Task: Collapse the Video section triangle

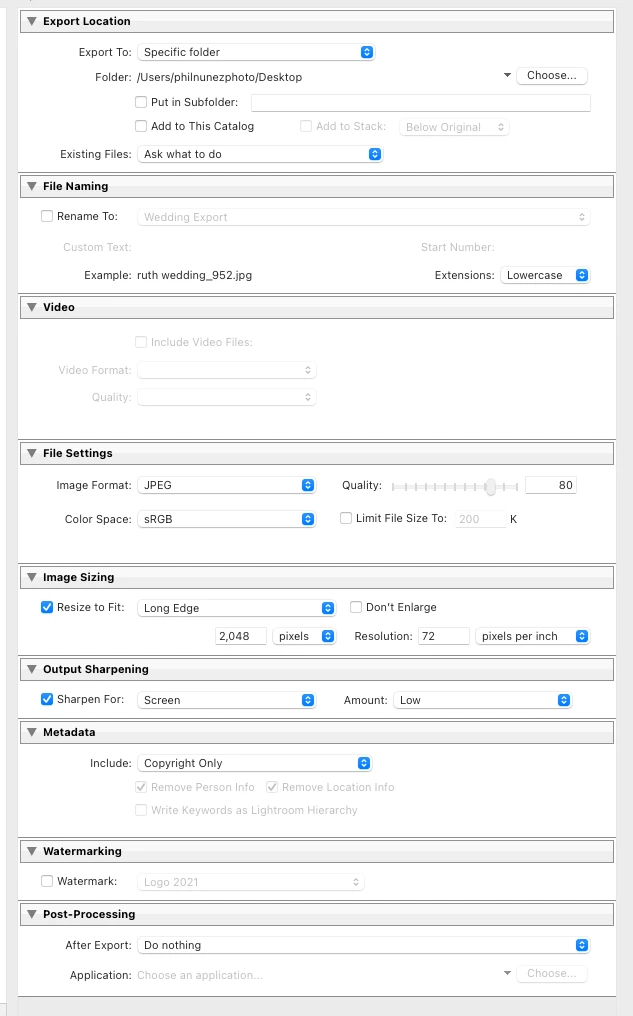Action: tap(32, 307)
